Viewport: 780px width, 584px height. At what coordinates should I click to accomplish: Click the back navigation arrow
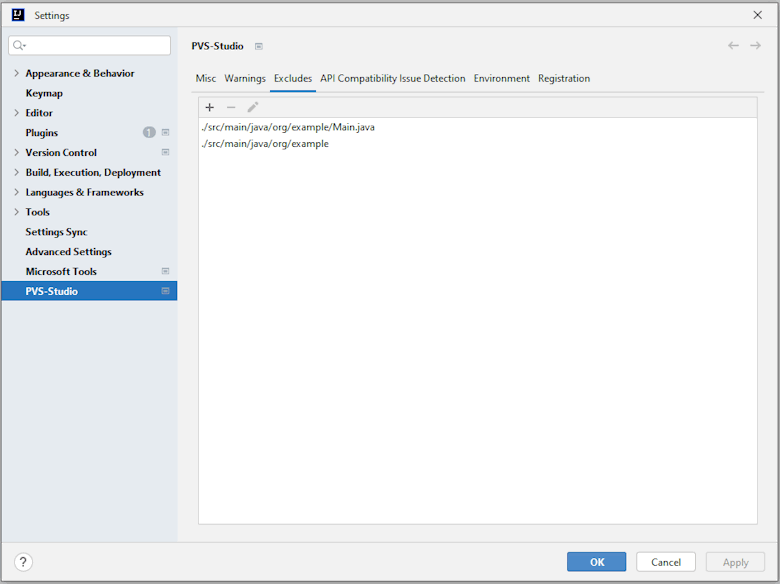[733, 46]
